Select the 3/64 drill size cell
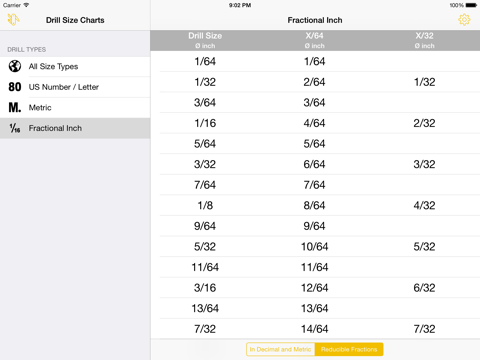 click(x=205, y=102)
